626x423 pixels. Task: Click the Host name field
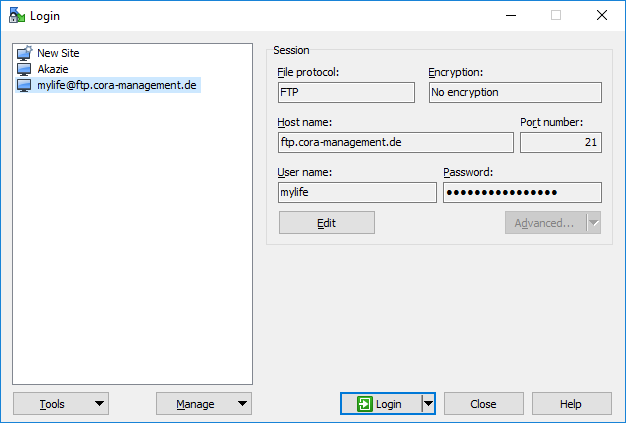click(396, 142)
